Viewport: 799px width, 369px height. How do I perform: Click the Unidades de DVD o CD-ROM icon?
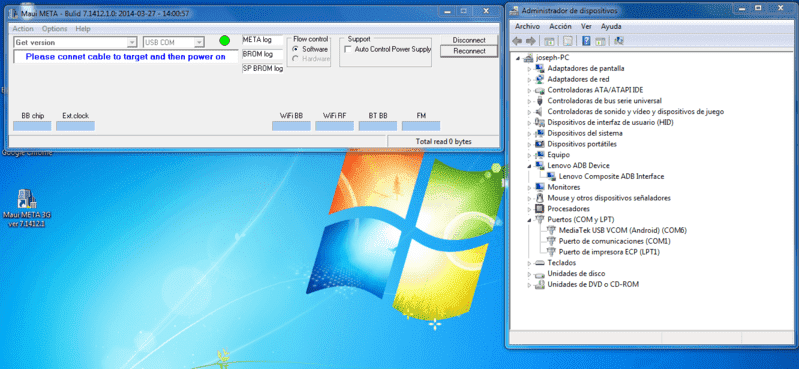[x=540, y=284]
